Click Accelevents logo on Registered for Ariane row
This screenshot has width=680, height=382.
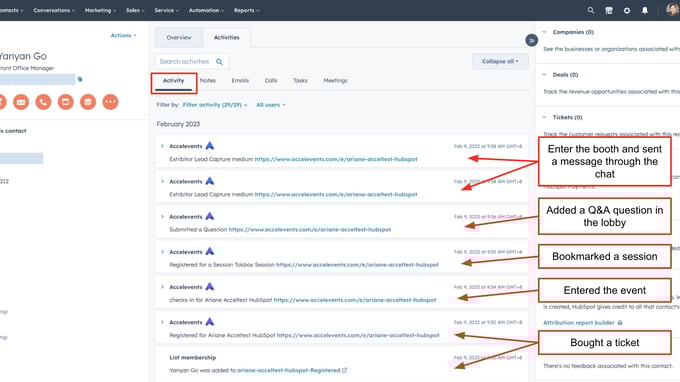[210, 322]
